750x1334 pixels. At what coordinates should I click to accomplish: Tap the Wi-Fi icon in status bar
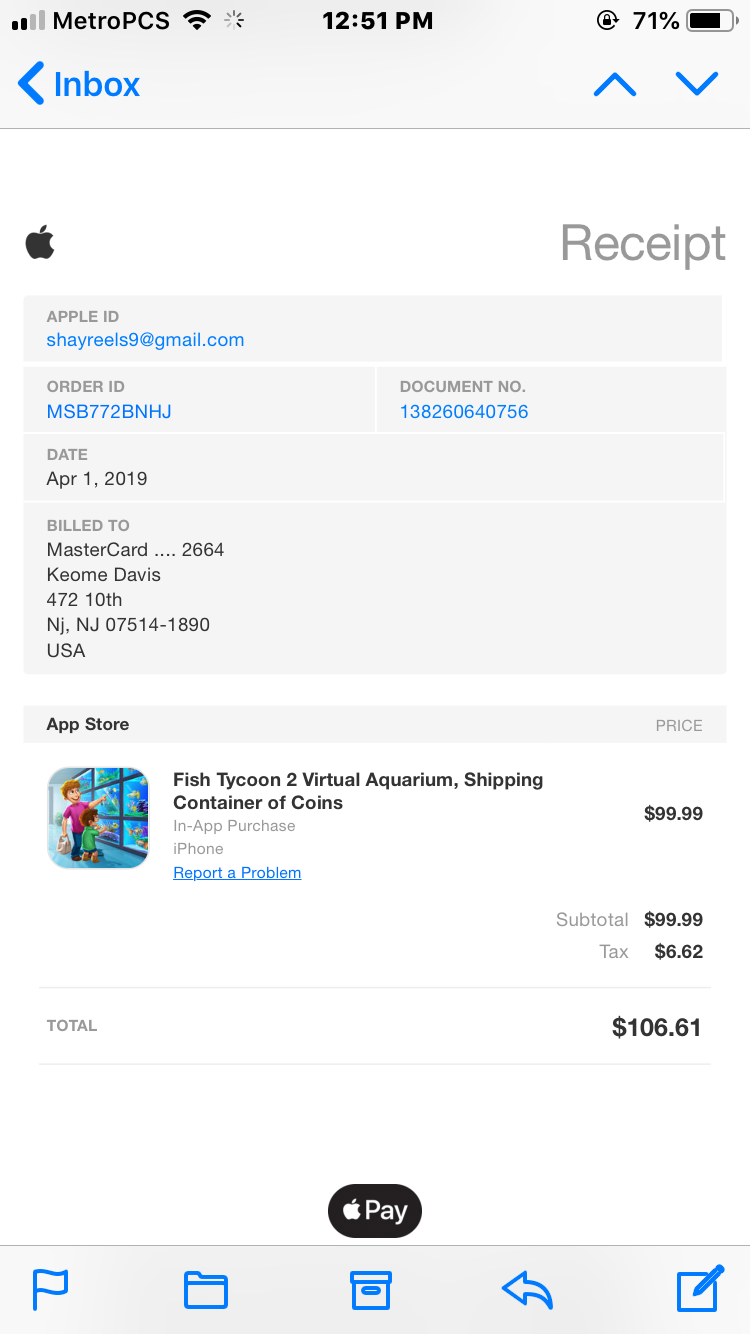tap(198, 20)
